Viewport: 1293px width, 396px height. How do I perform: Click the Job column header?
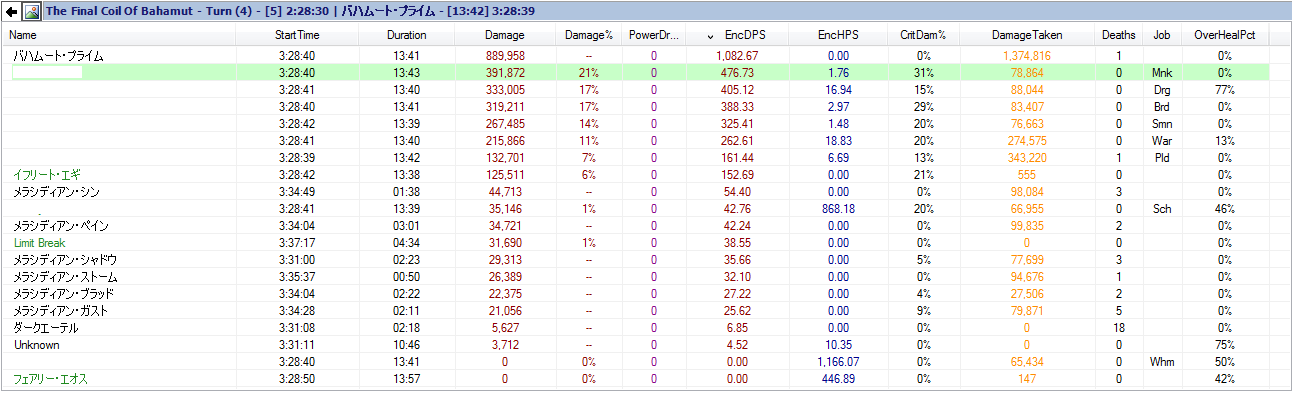tap(1161, 35)
